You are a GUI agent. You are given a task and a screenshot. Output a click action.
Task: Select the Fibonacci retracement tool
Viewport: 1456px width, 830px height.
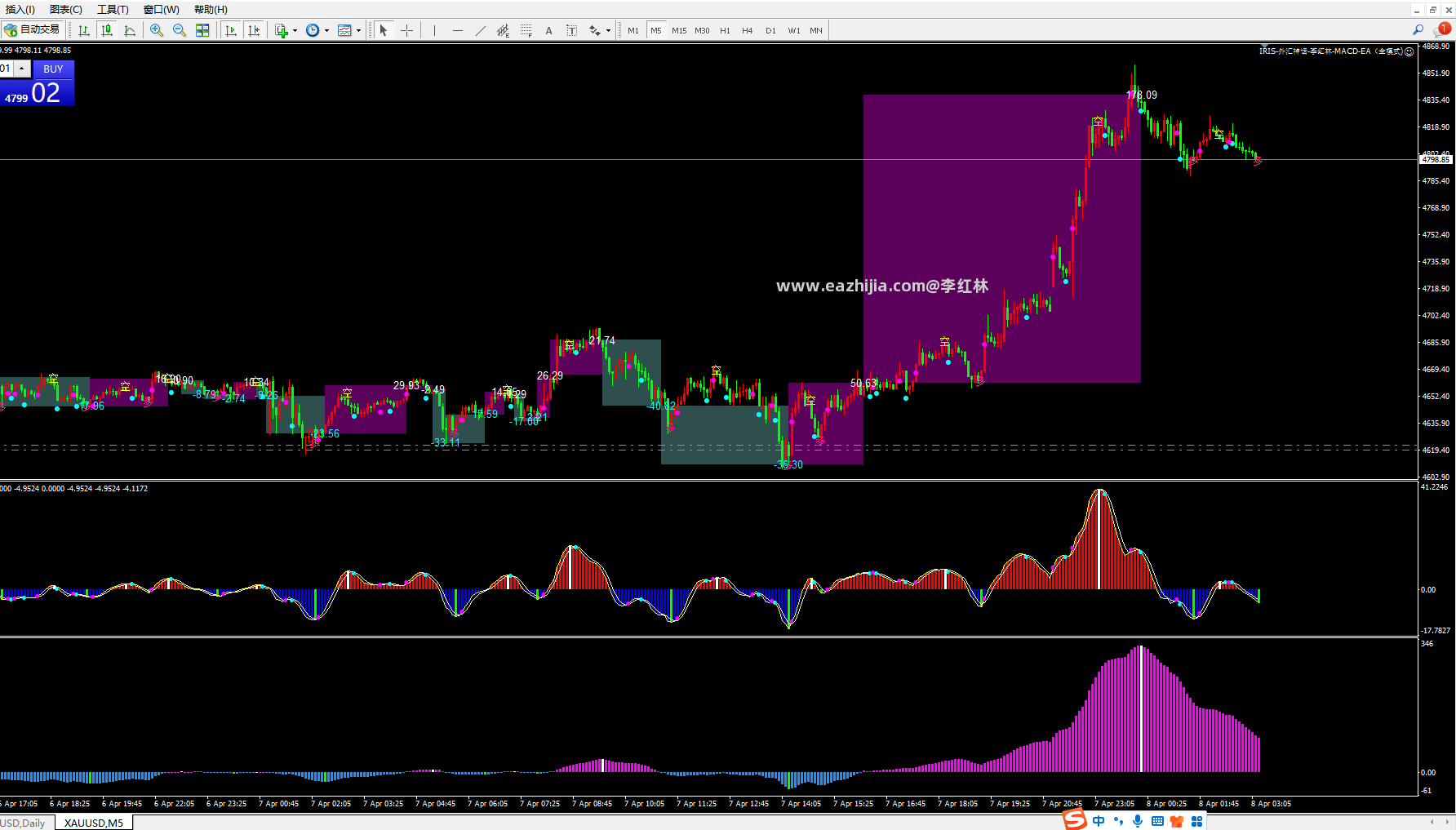pos(526,30)
